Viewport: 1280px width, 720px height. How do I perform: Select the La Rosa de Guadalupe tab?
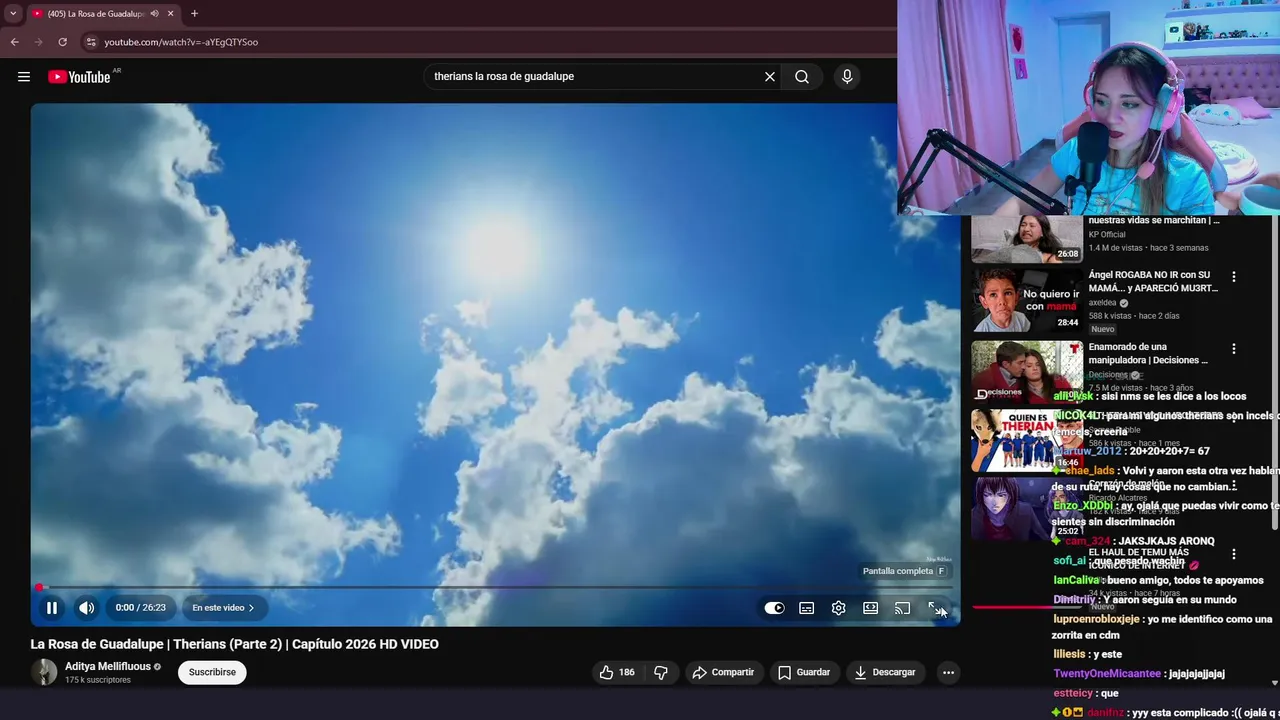click(95, 14)
